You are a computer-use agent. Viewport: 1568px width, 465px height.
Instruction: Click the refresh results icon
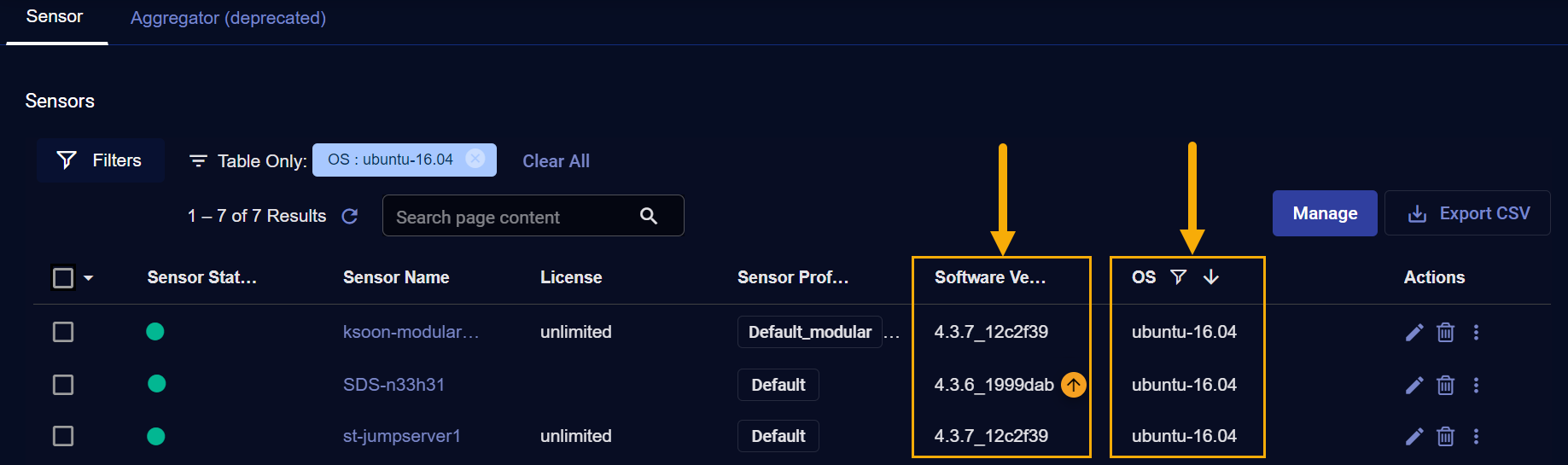350,217
